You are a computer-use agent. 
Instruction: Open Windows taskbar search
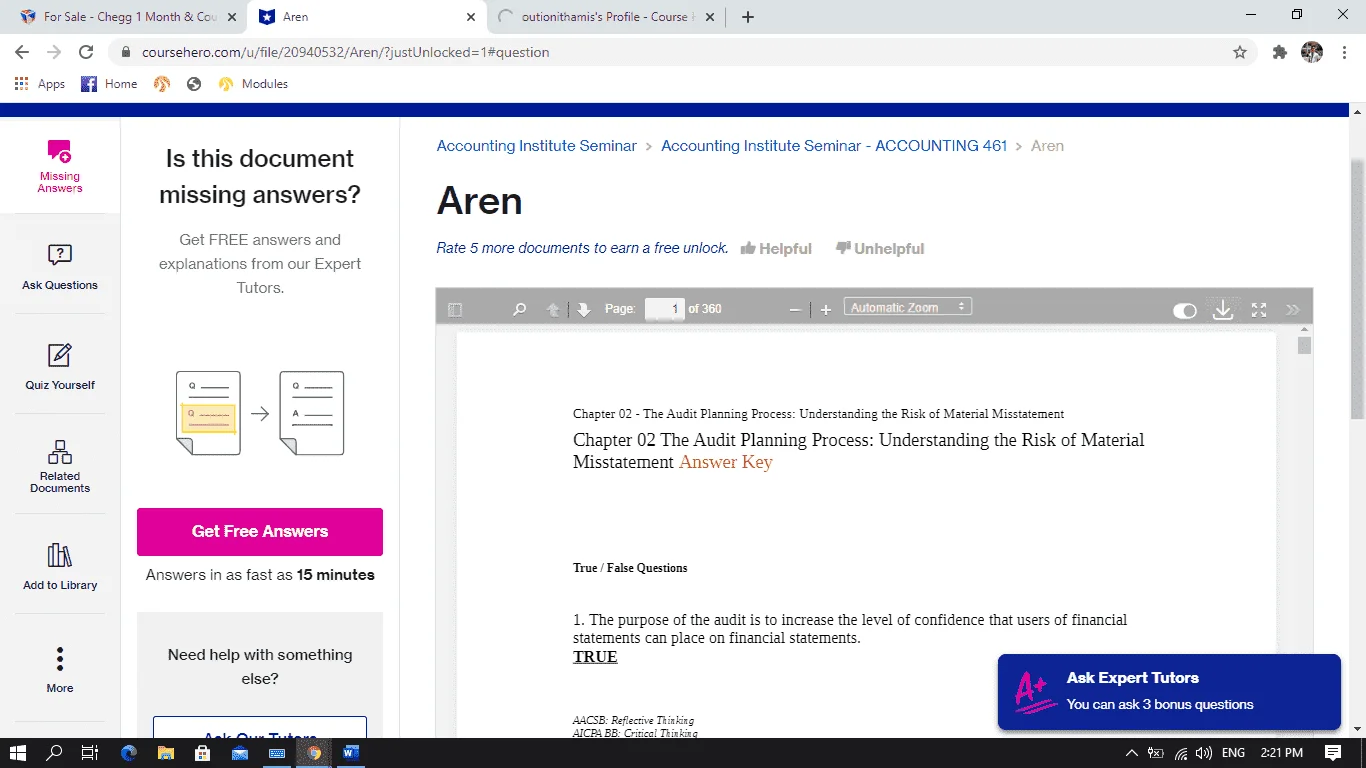coord(55,753)
